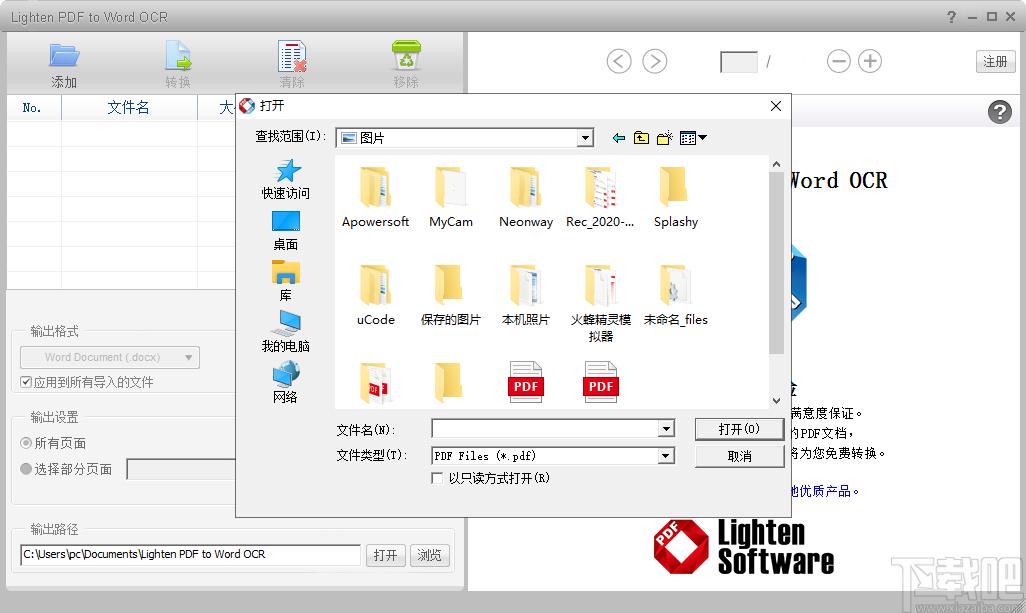
Task: Click the title bar help question mark
Action: click(x=951, y=17)
